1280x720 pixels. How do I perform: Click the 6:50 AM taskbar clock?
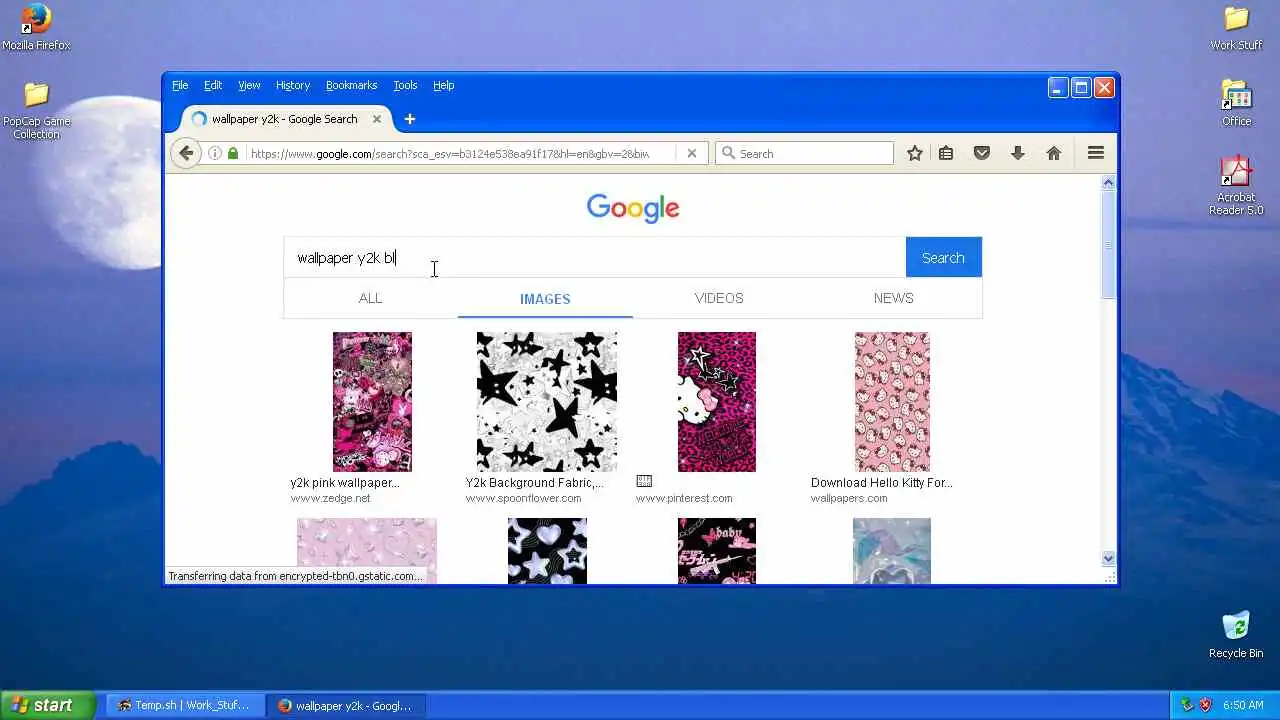coord(1244,705)
